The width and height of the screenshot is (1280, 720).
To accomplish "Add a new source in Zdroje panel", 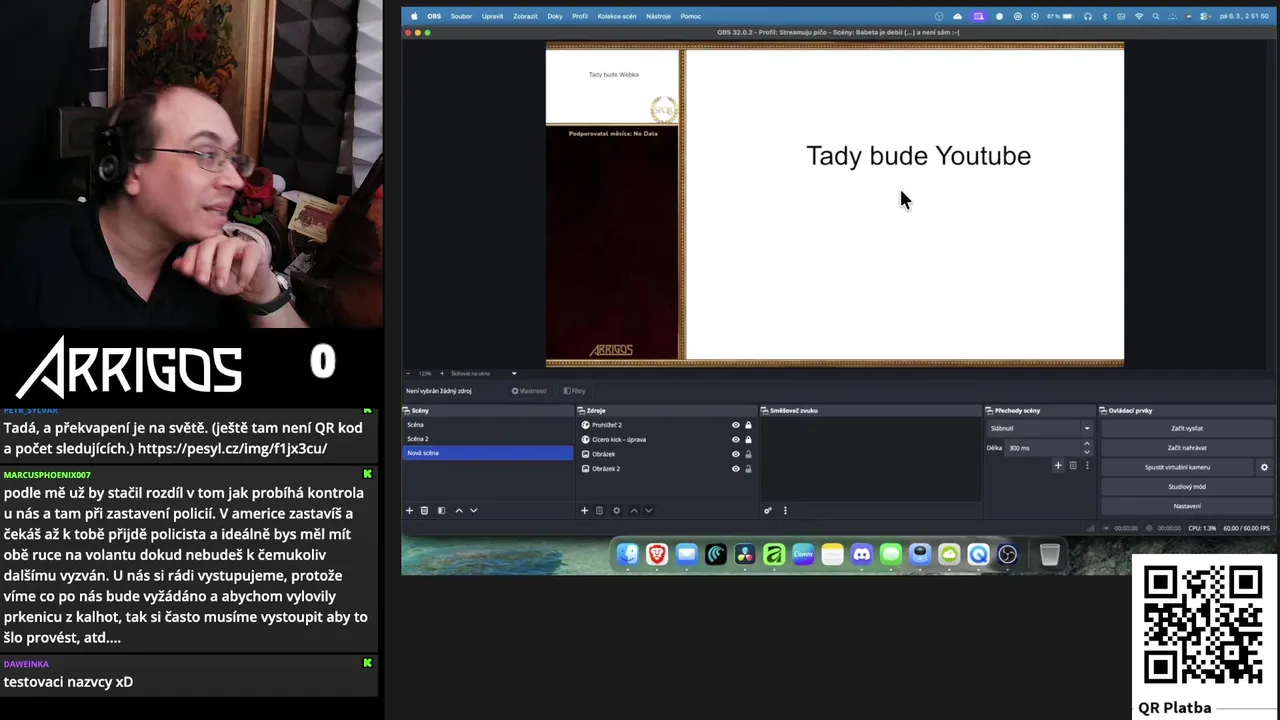I will 584,511.
